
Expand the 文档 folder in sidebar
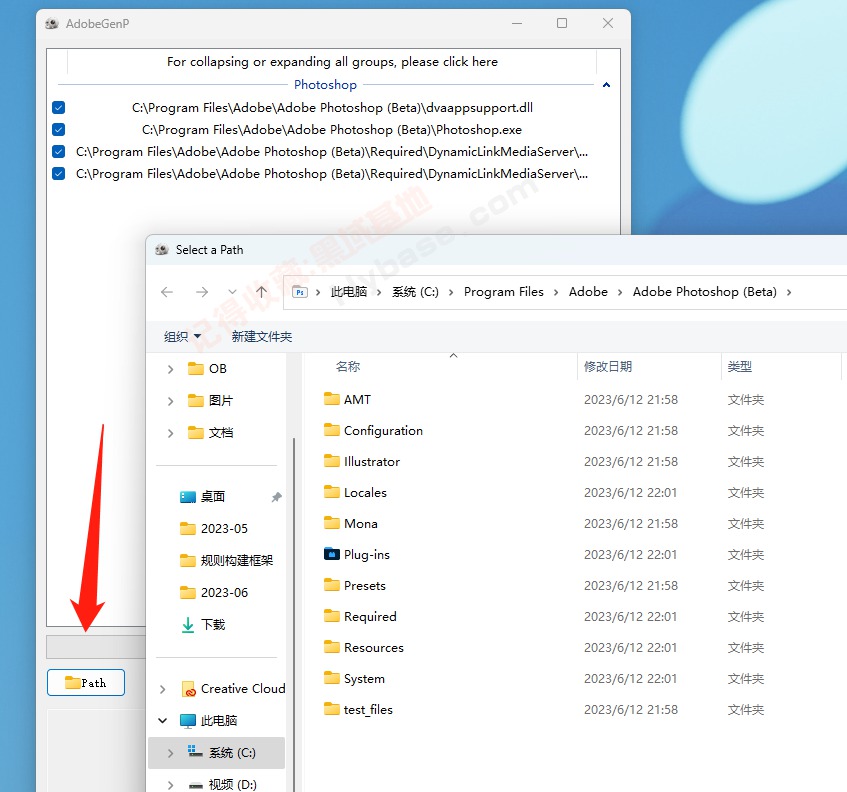(x=170, y=433)
